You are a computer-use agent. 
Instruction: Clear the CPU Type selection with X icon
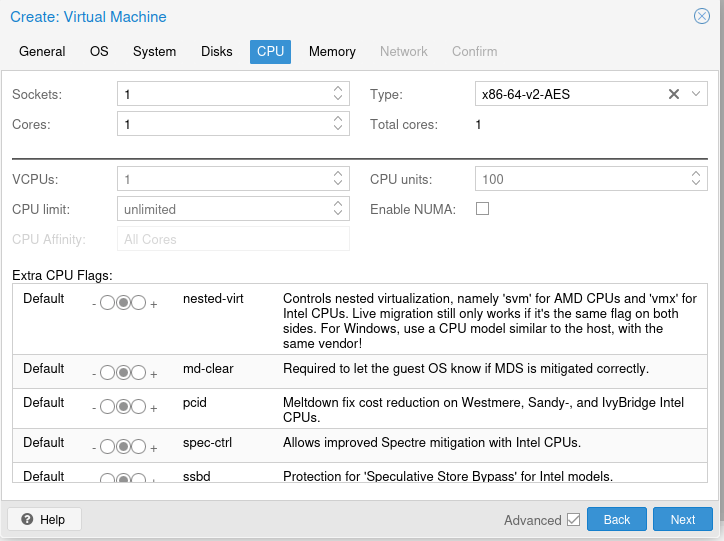673,94
